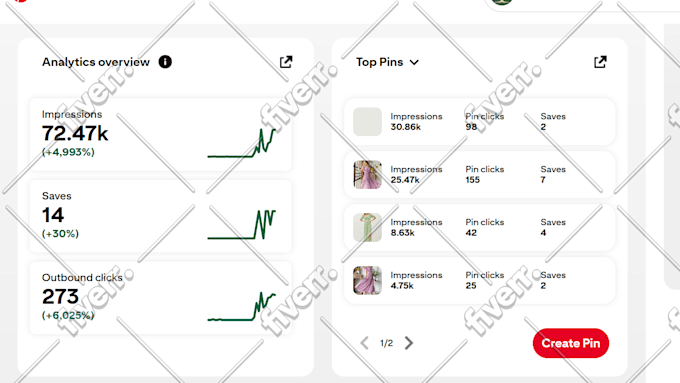Select the green dress pin thumbnail
Screen dimensions: 680x383
pos(367,227)
